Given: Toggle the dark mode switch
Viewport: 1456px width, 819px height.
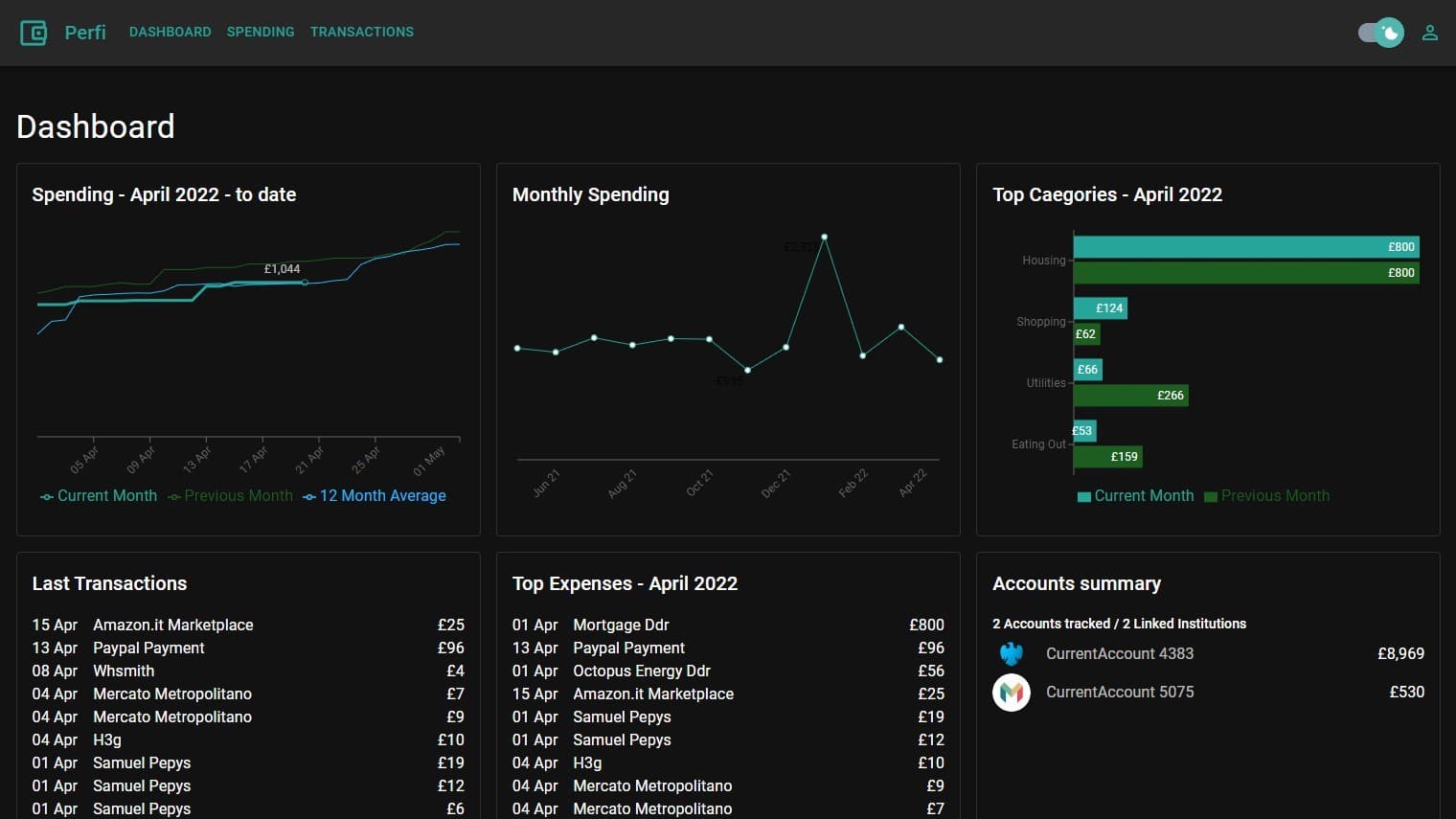Looking at the screenshot, I should tap(1380, 33).
